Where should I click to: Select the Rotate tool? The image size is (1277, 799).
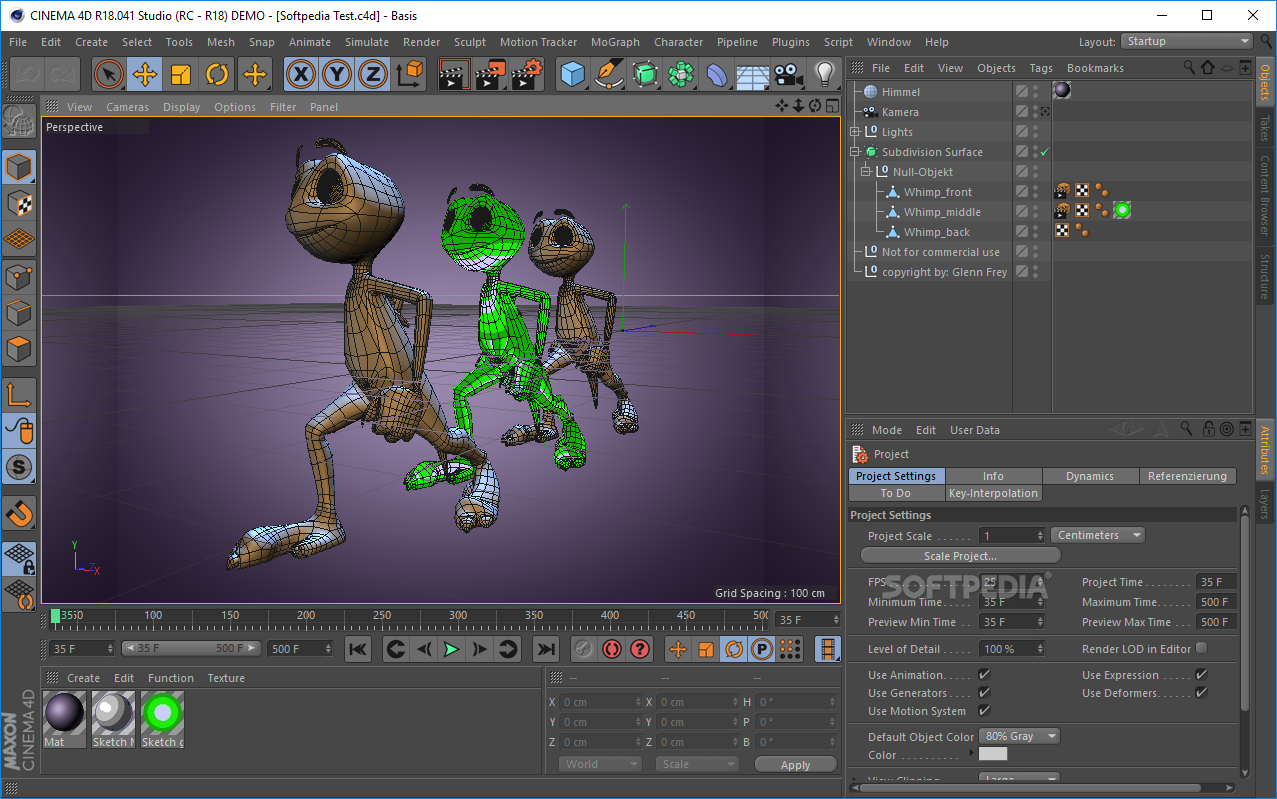[218, 74]
